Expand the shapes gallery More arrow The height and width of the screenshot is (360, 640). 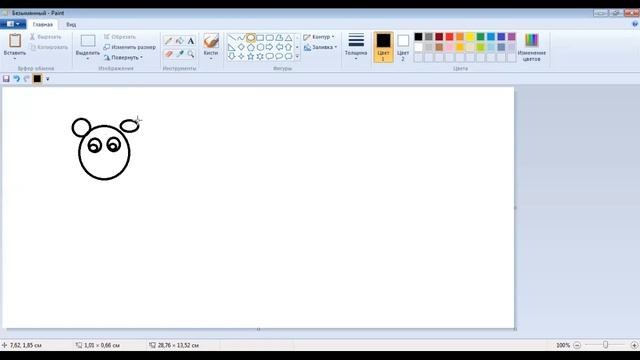297,57
